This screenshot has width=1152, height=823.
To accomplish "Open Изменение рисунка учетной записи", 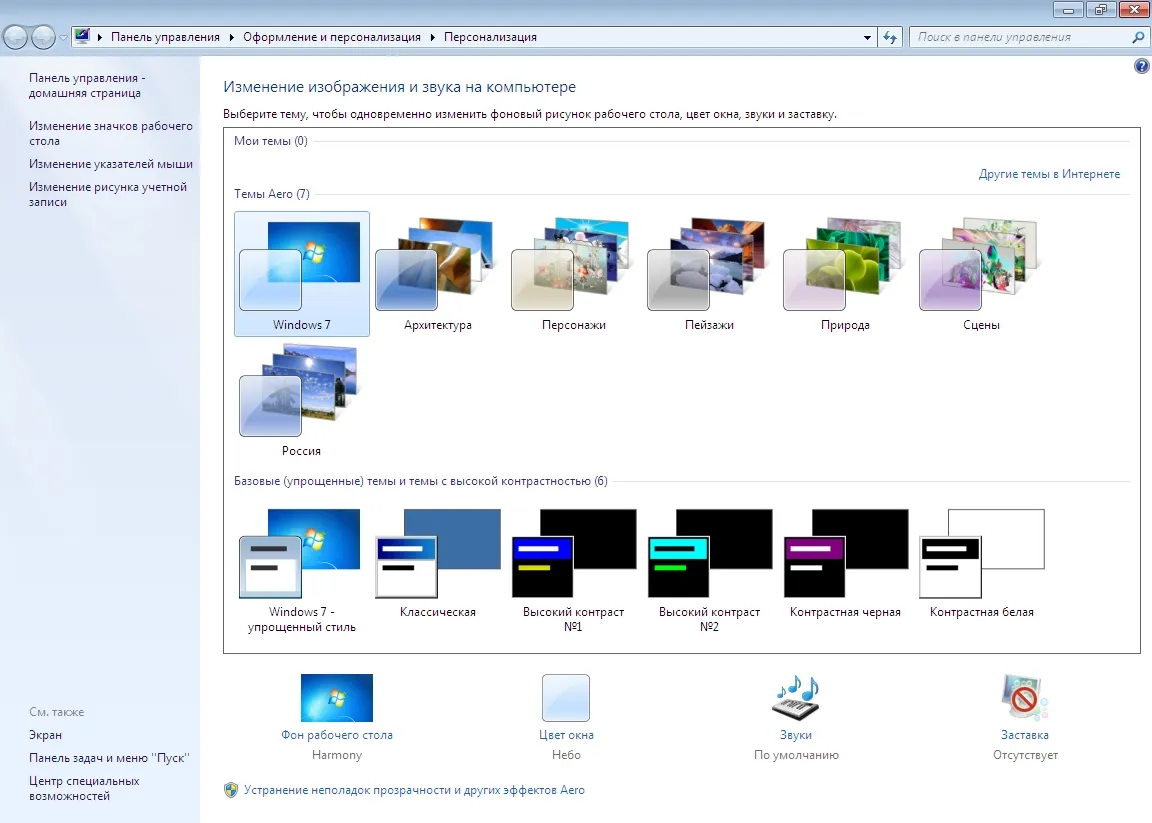I will [x=108, y=194].
